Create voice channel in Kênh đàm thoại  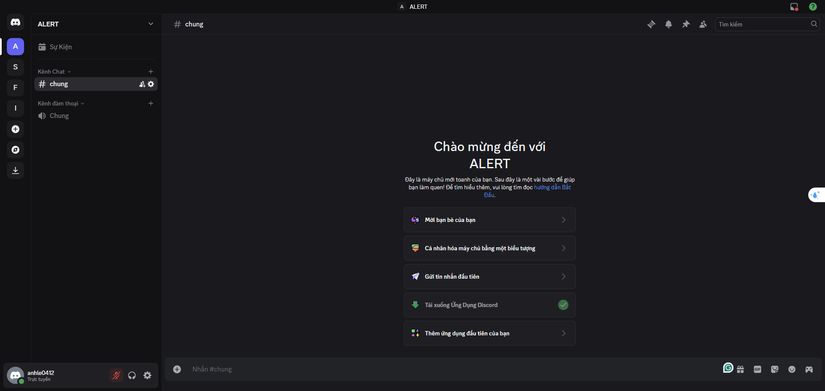click(x=150, y=104)
